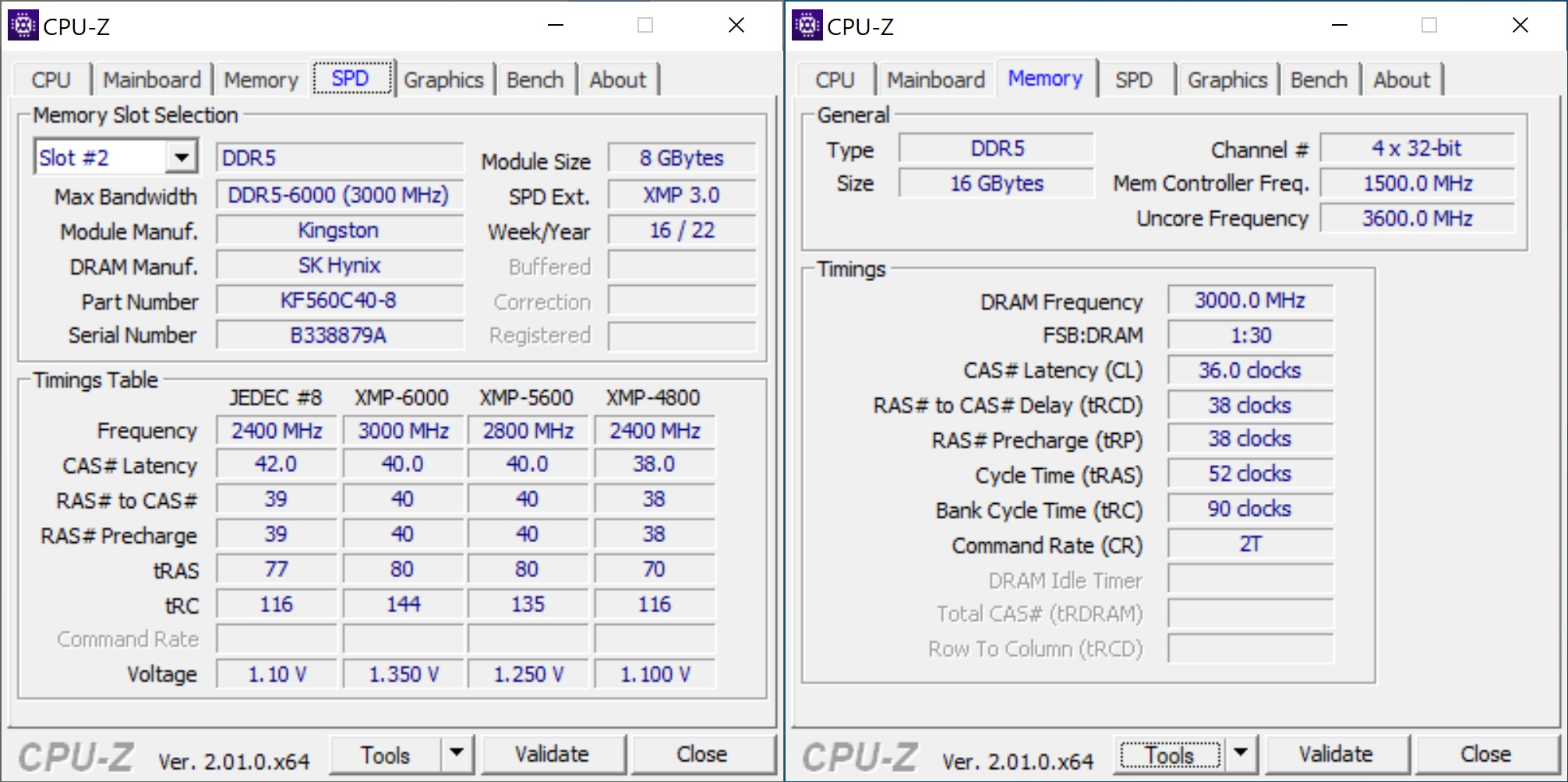Click the CPU-Z app icon in left window
Viewport: 1568px width, 782px height.
point(23,26)
